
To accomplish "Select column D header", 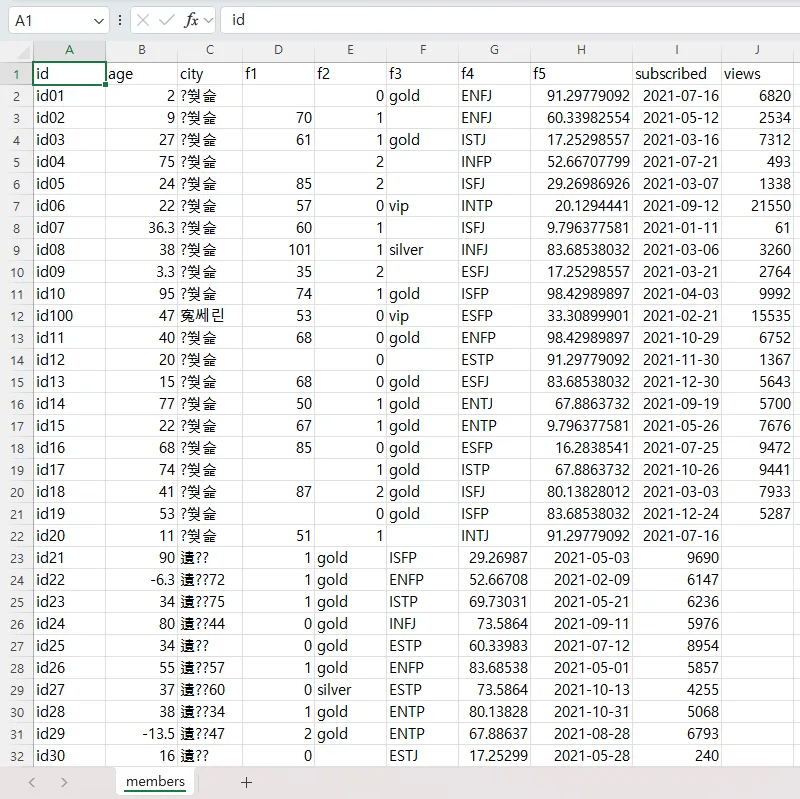I will click(x=278, y=50).
